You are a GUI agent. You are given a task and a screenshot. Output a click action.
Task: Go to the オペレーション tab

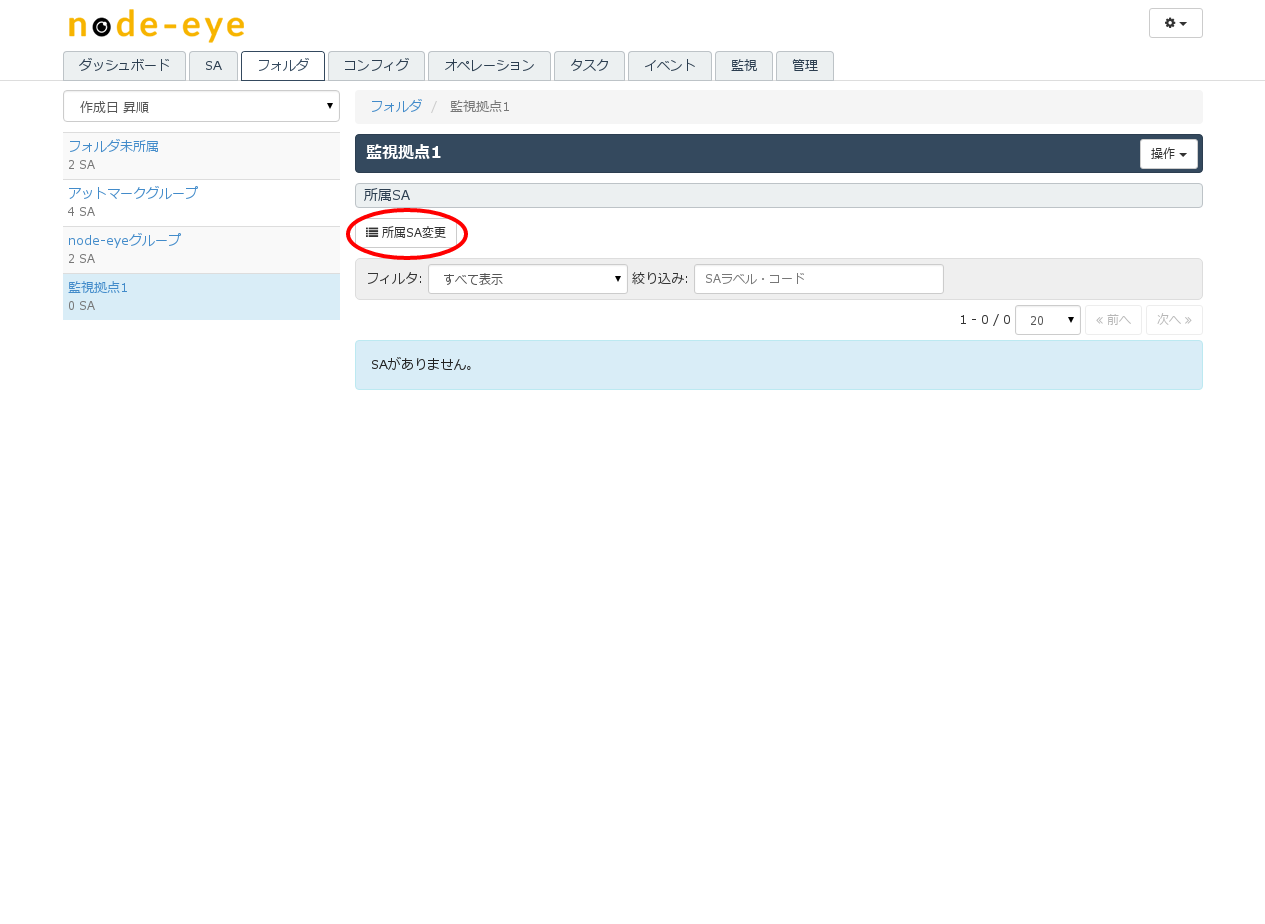489,65
